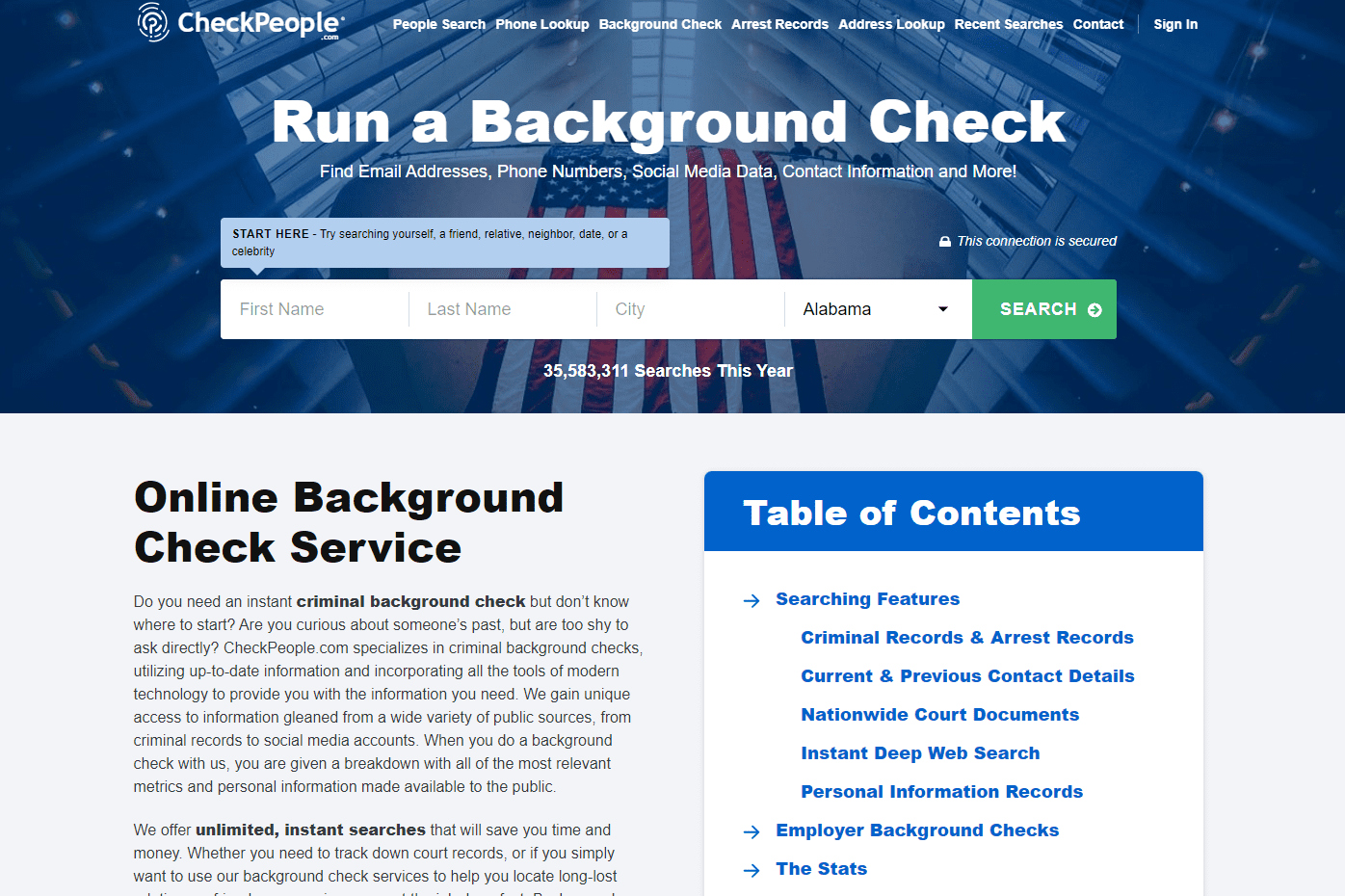
Task: Click the START HERE tooltip banner
Action: point(445,243)
